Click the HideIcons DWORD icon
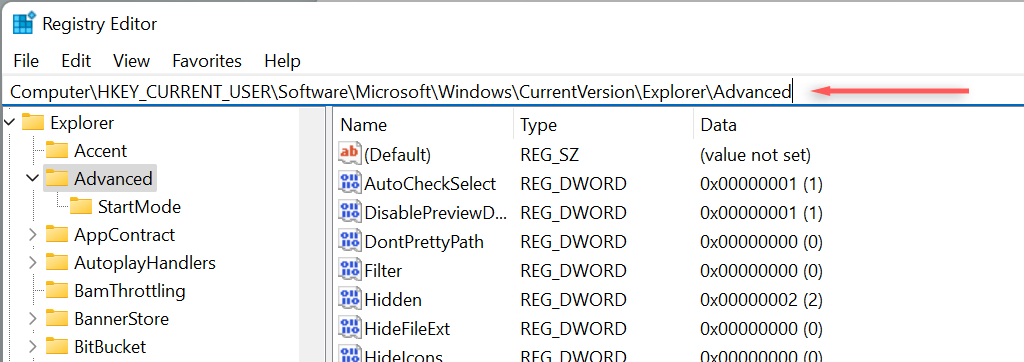Image resolution: width=1024 pixels, height=362 pixels. [349, 354]
